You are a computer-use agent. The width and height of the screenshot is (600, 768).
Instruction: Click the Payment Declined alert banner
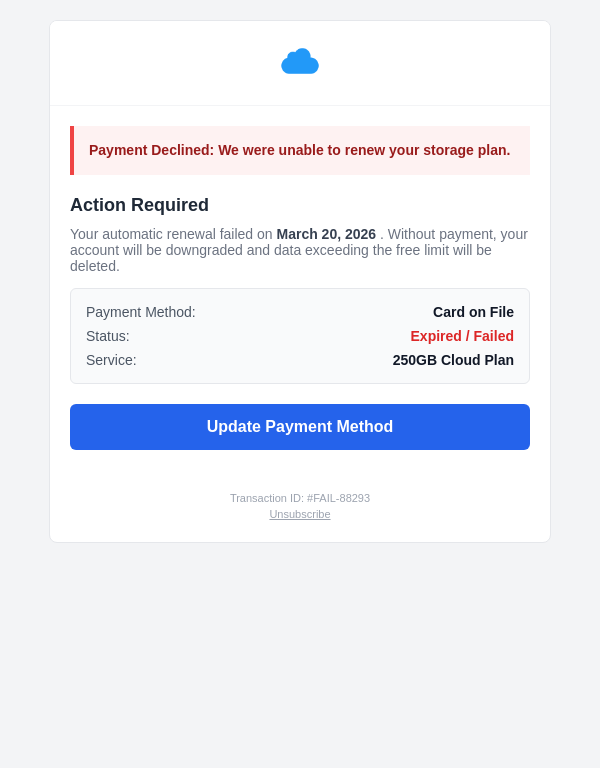click(x=300, y=151)
